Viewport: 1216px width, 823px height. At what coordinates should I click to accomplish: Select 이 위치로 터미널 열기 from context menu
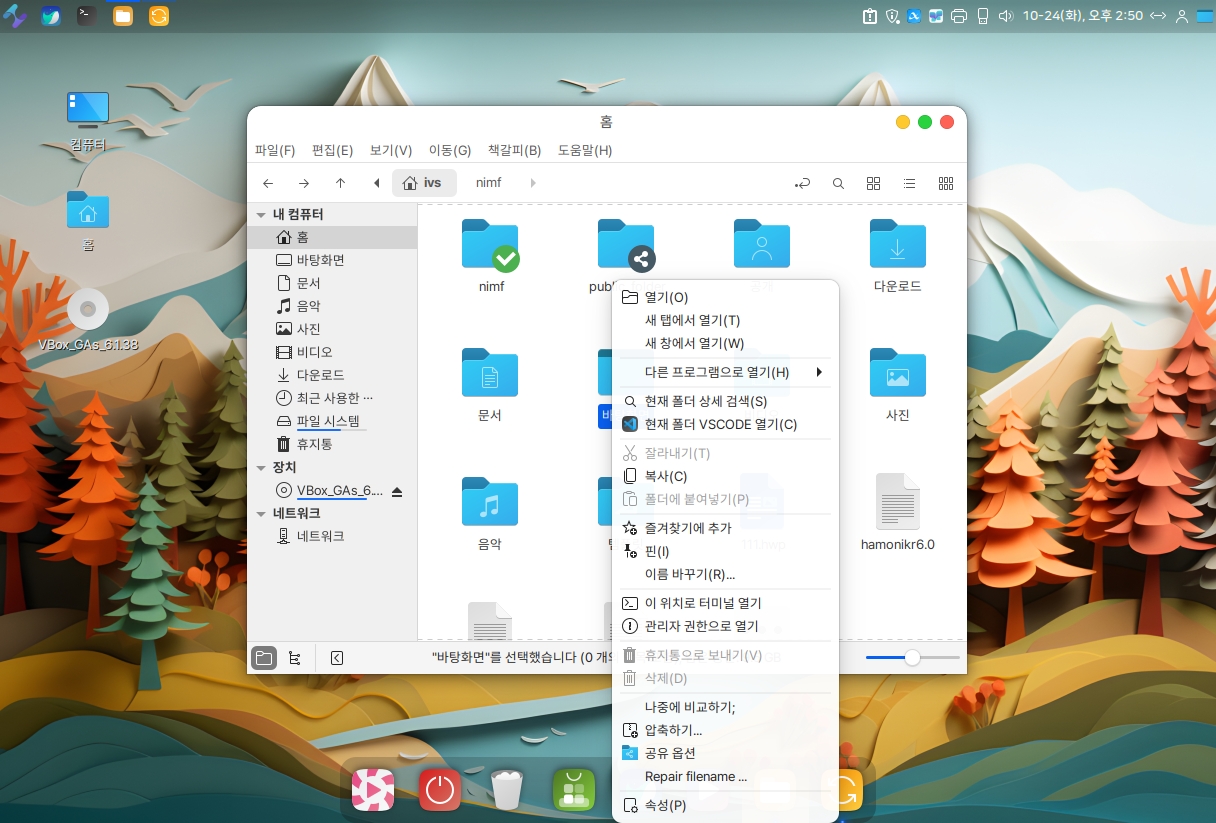[702, 603]
